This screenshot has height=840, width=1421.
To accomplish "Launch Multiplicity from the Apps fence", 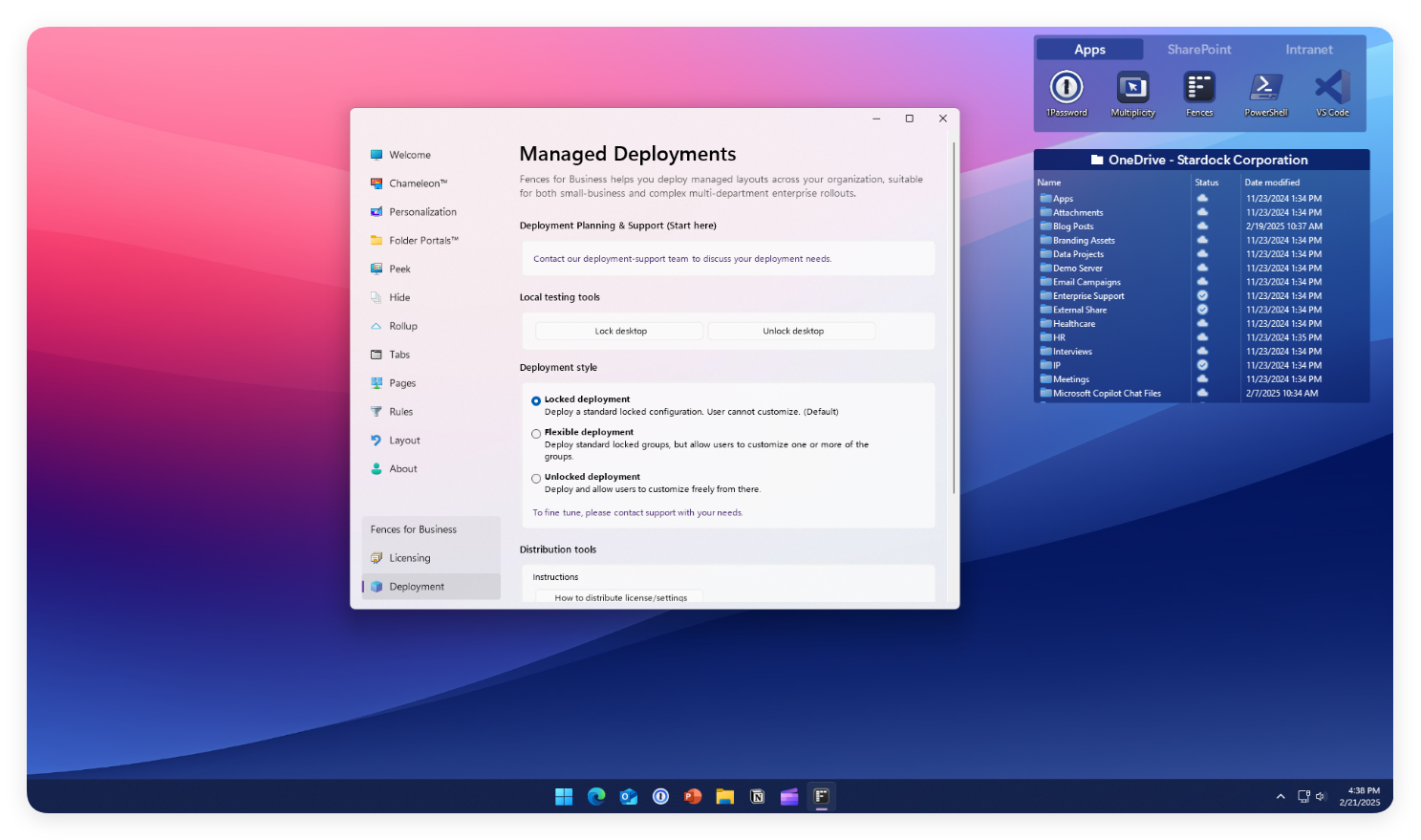I will click(x=1132, y=93).
